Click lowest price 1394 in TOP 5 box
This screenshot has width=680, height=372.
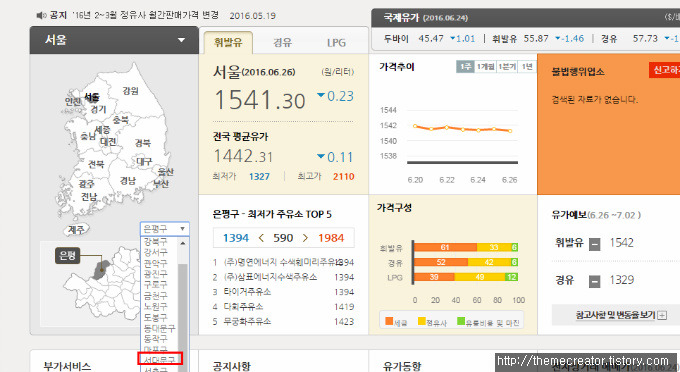coord(236,238)
